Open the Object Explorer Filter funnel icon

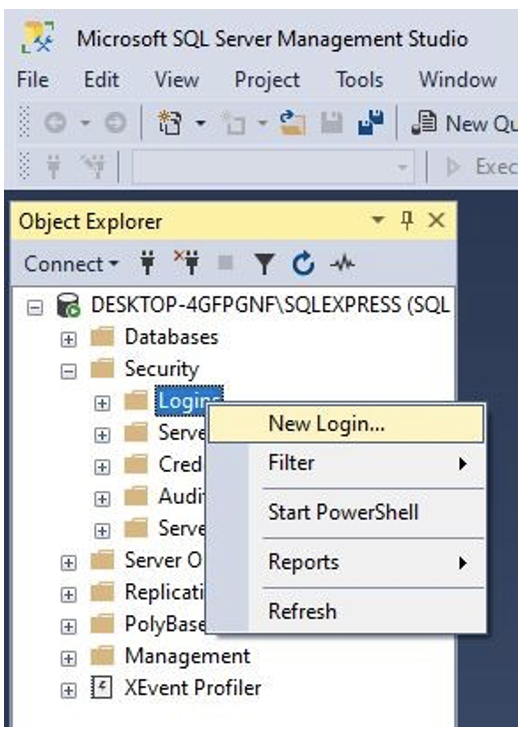coord(264,264)
